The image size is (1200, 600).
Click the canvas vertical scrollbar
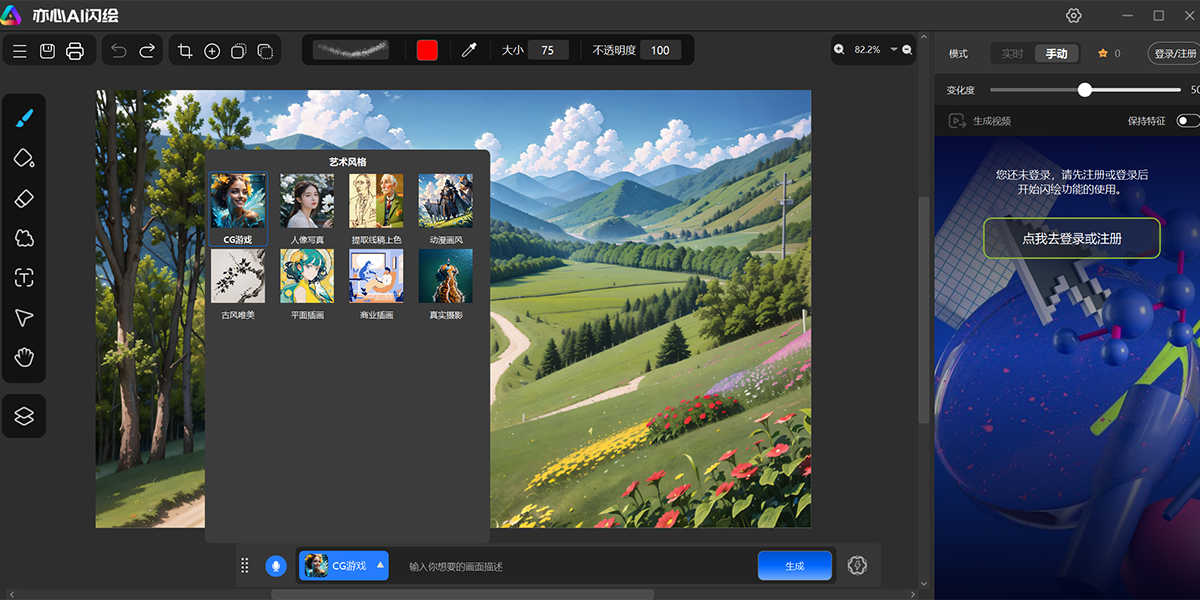point(924,310)
